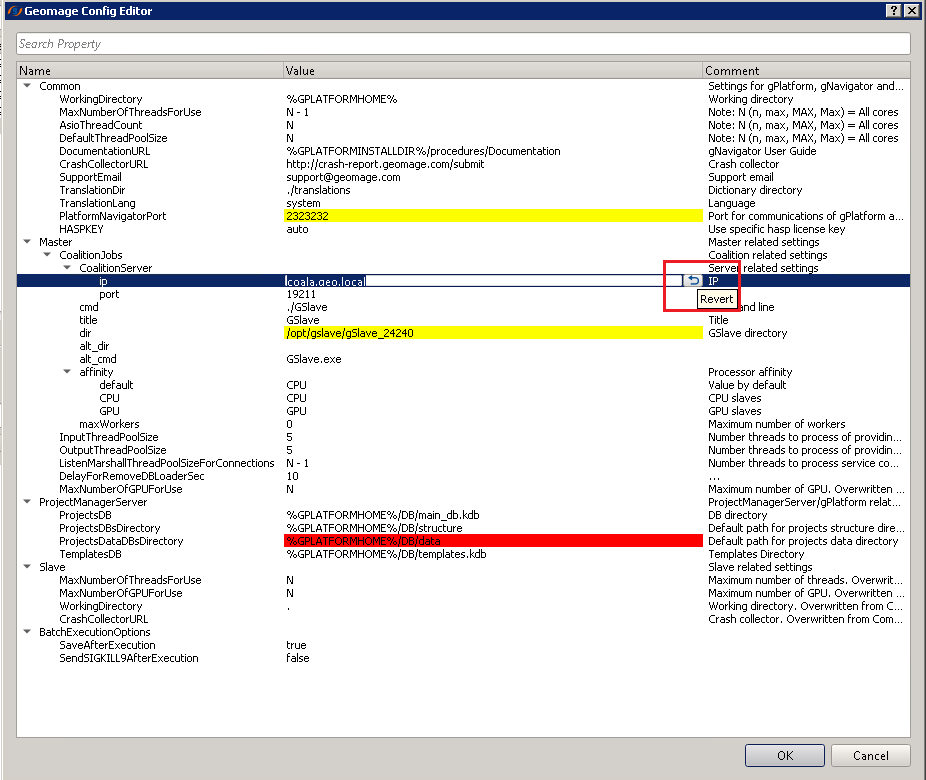This screenshot has width=926, height=780.
Task: Select the HASPKEY row
Action: tap(81, 229)
